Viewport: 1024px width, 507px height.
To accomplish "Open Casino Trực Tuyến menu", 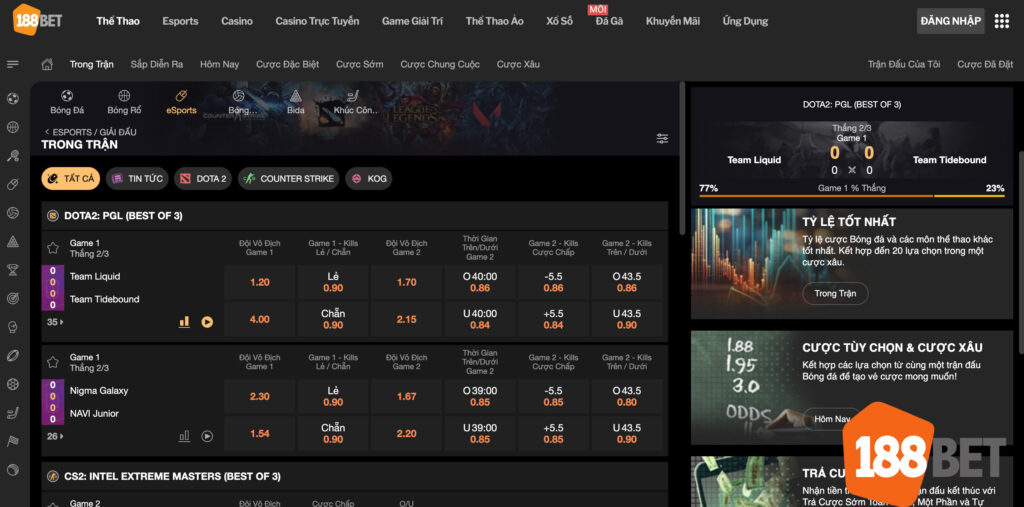I will coord(317,21).
